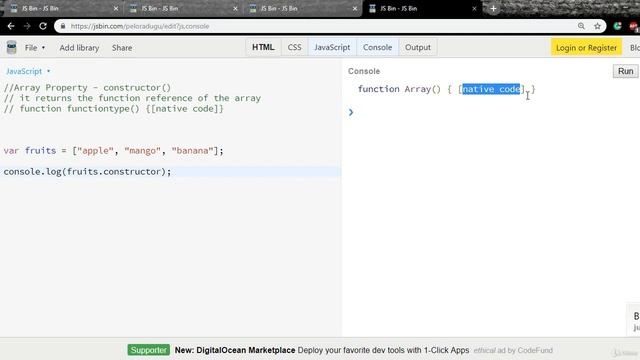640x360 pixels.
Task: Open the File dropdown menu
Action: tap(35, 48)
